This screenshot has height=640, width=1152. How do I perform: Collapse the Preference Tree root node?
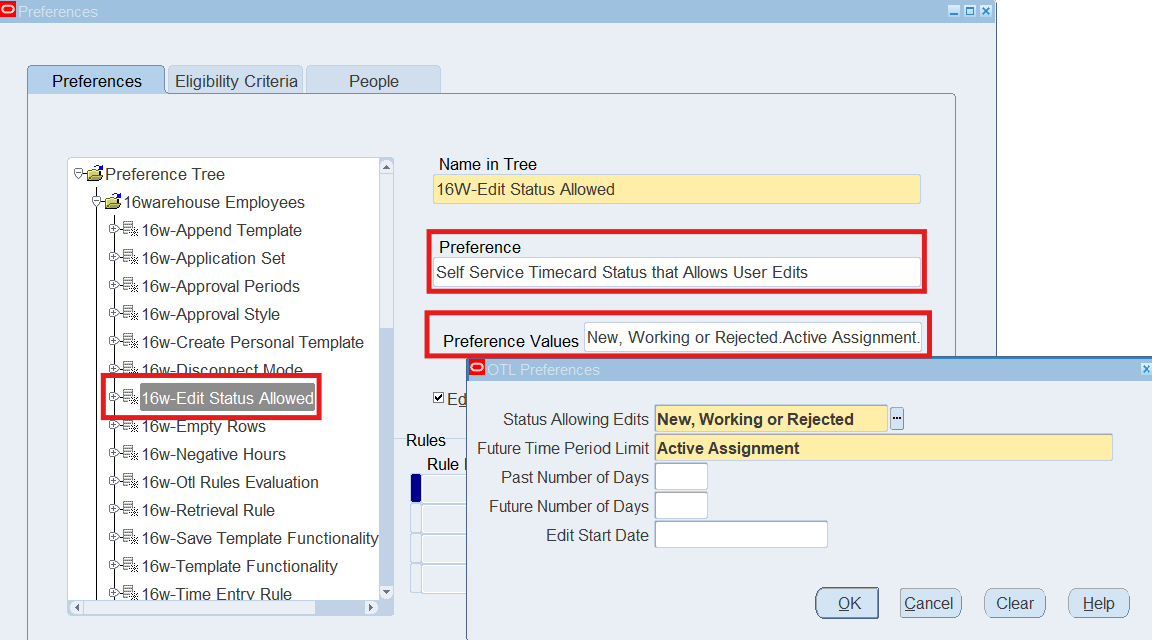78,174
